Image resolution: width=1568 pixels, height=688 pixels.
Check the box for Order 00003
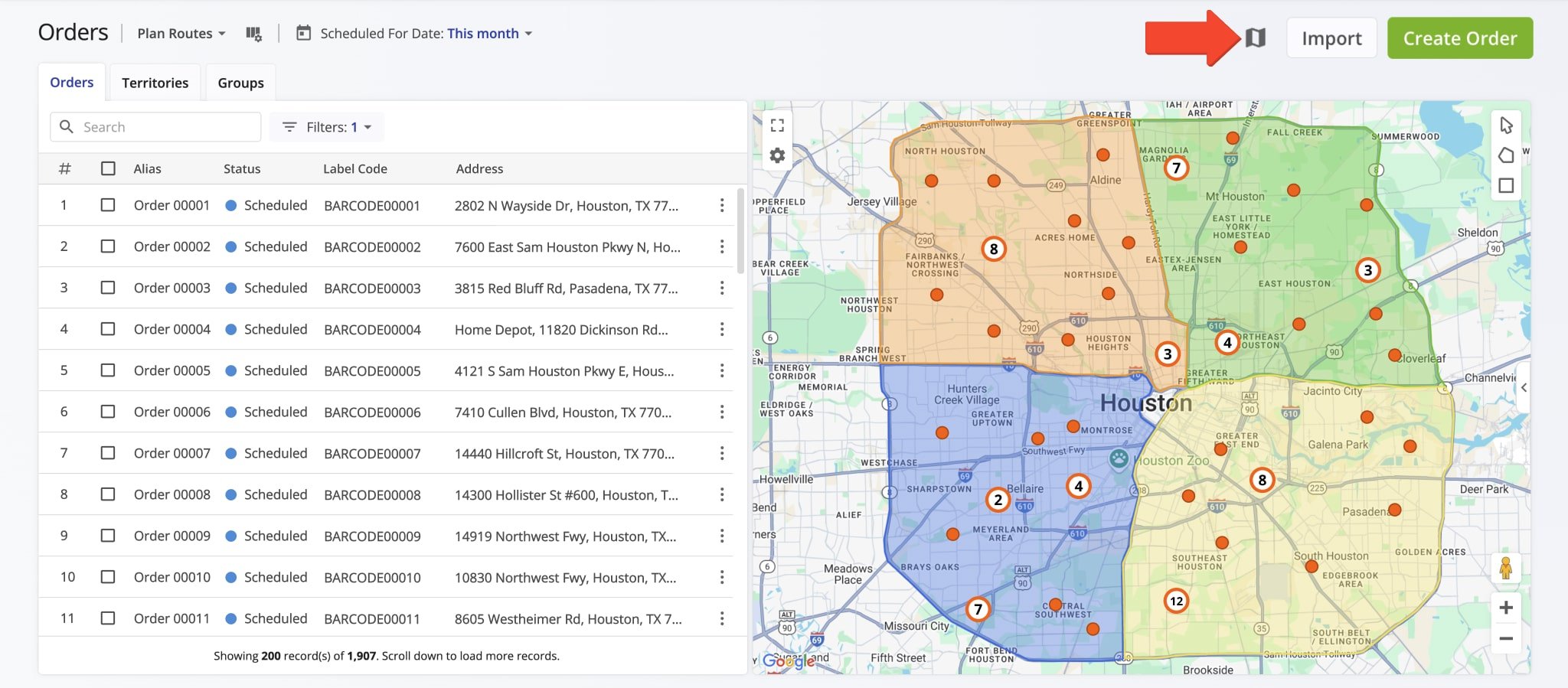click(x=108, y=288)
